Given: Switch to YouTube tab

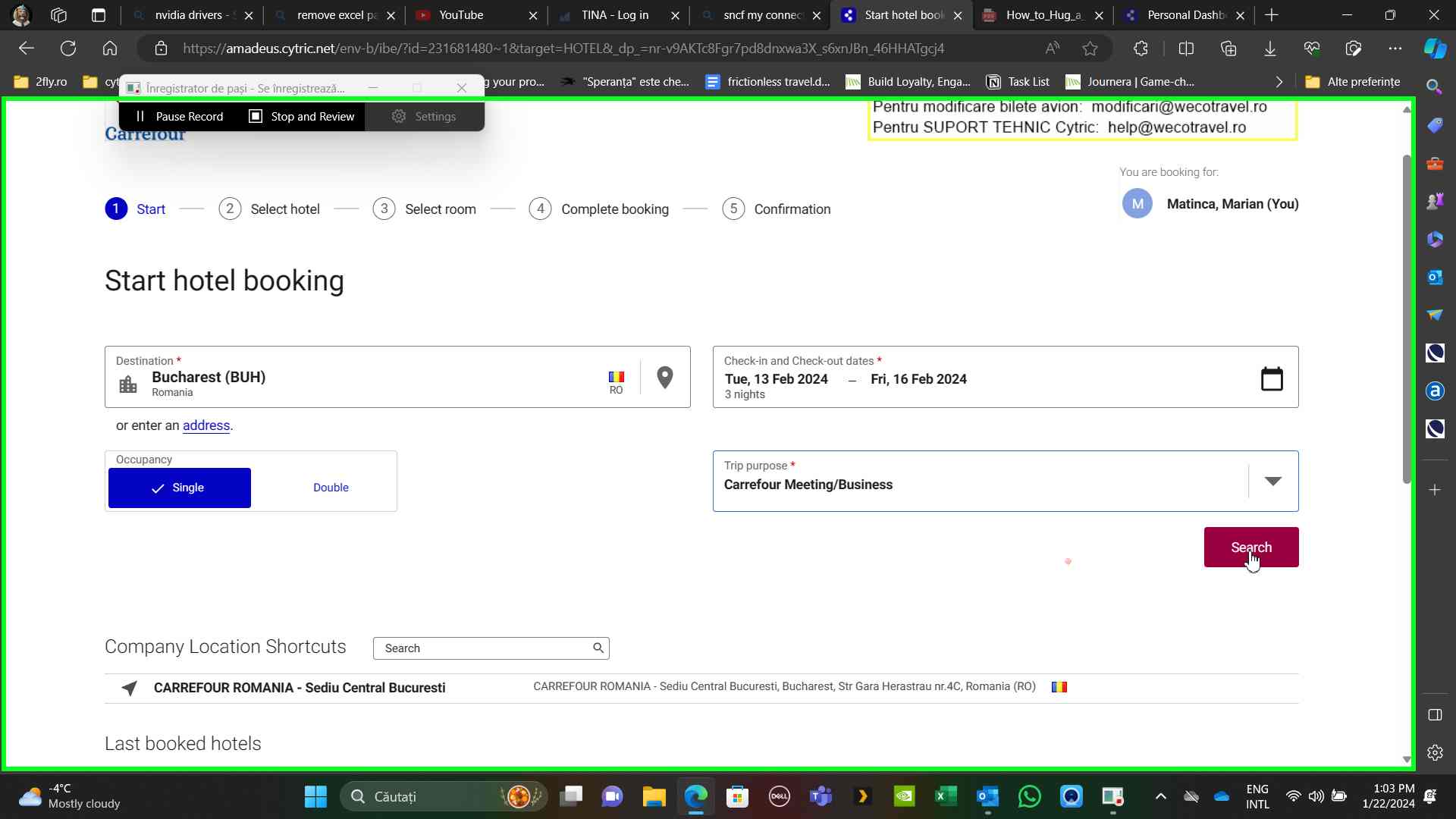Looking at the screenshot, I should 475,15.
